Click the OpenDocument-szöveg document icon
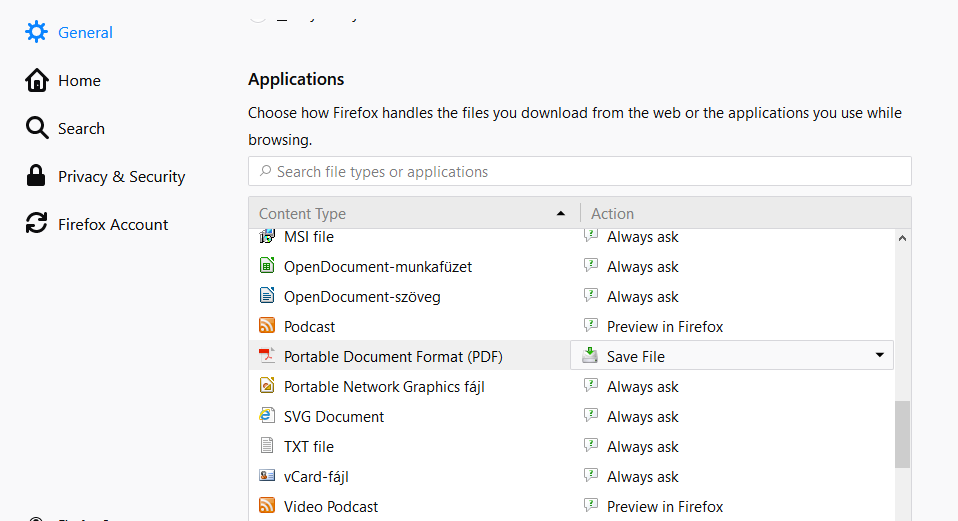The width and height of the screenshot is (958, 521). [x=267, y=295]
